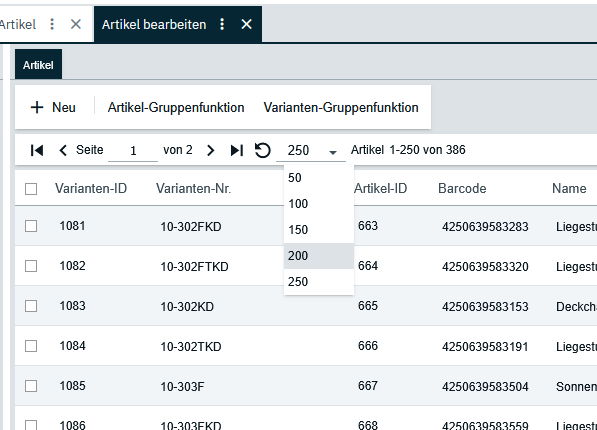597x430 pixels.
Task: Sort by Artikel-ID column header
Action: [x=380, y=189]
